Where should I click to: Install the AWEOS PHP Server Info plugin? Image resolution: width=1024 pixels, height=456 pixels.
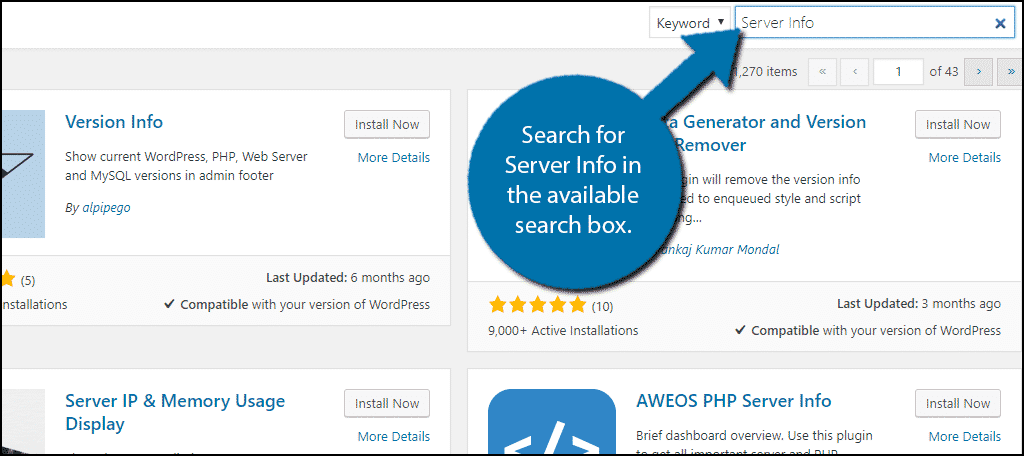[957, 403]
